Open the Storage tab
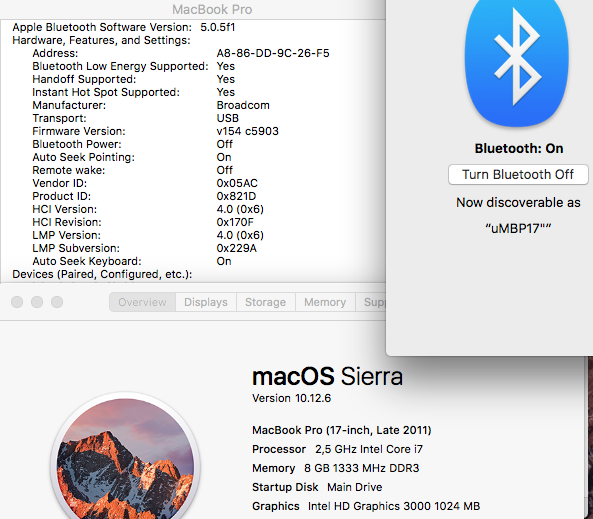 tap(265, 302)
